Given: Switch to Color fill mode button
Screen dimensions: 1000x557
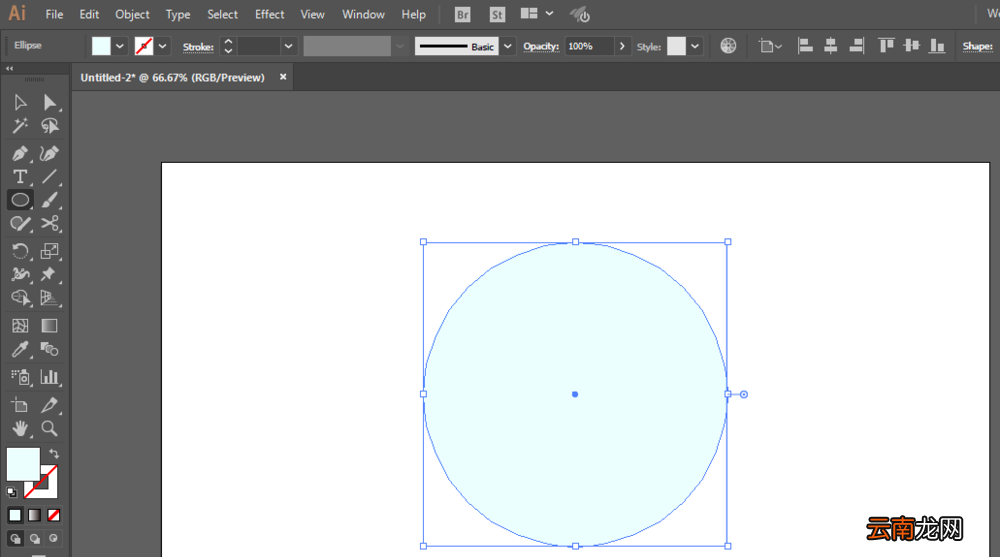Looking at the screenshot, I should click(15, 515).
